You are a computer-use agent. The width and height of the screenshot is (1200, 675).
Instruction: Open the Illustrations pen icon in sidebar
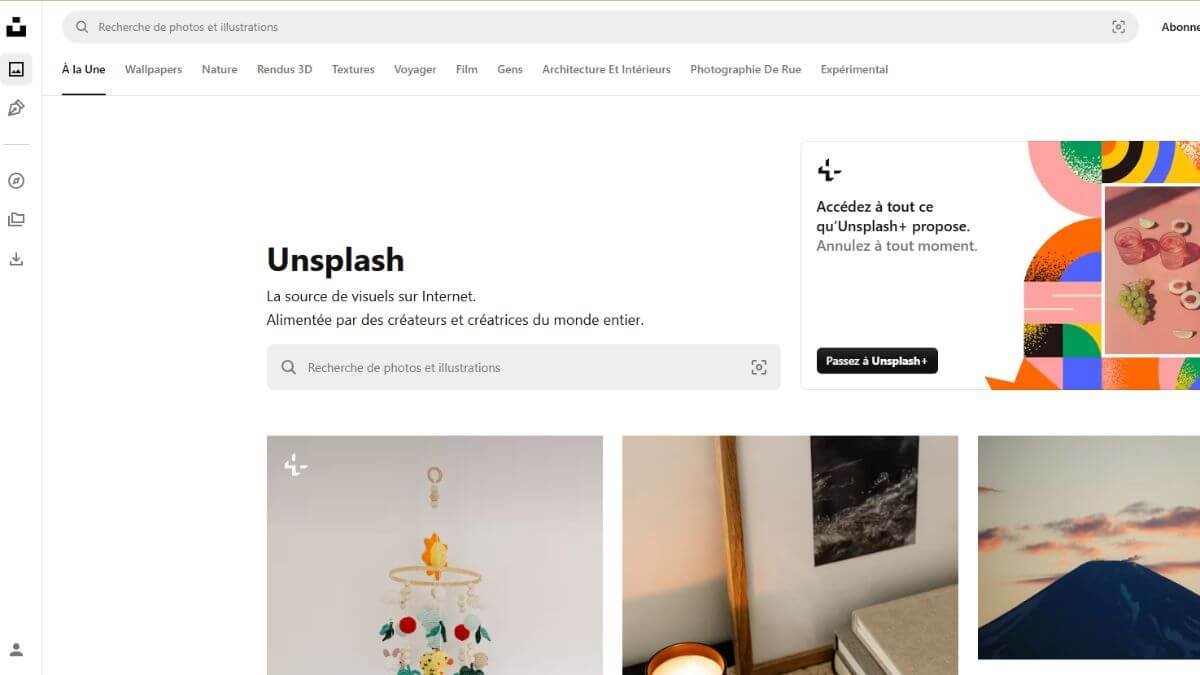(x=16, y=108)
